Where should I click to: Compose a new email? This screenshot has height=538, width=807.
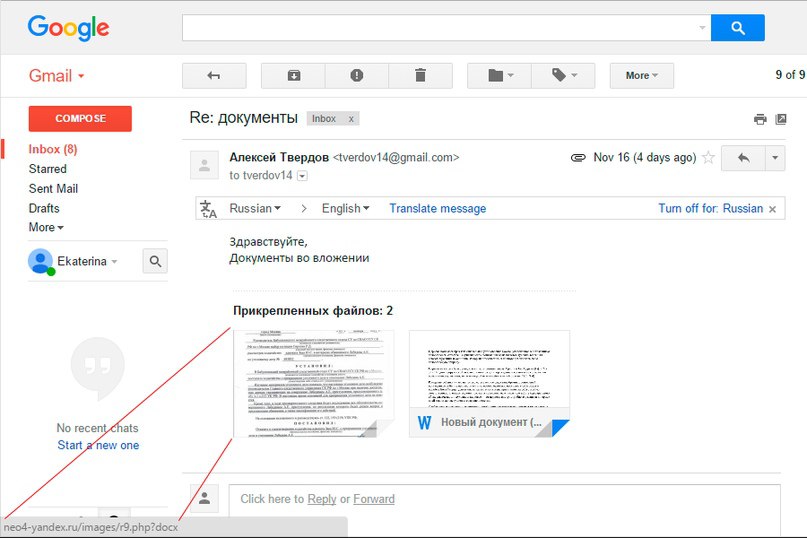[x=80, y=118]
